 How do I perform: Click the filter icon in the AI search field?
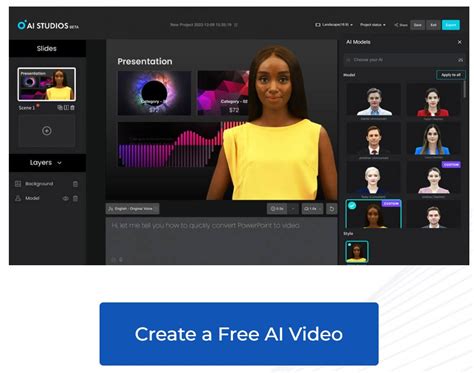pos(460,60)
